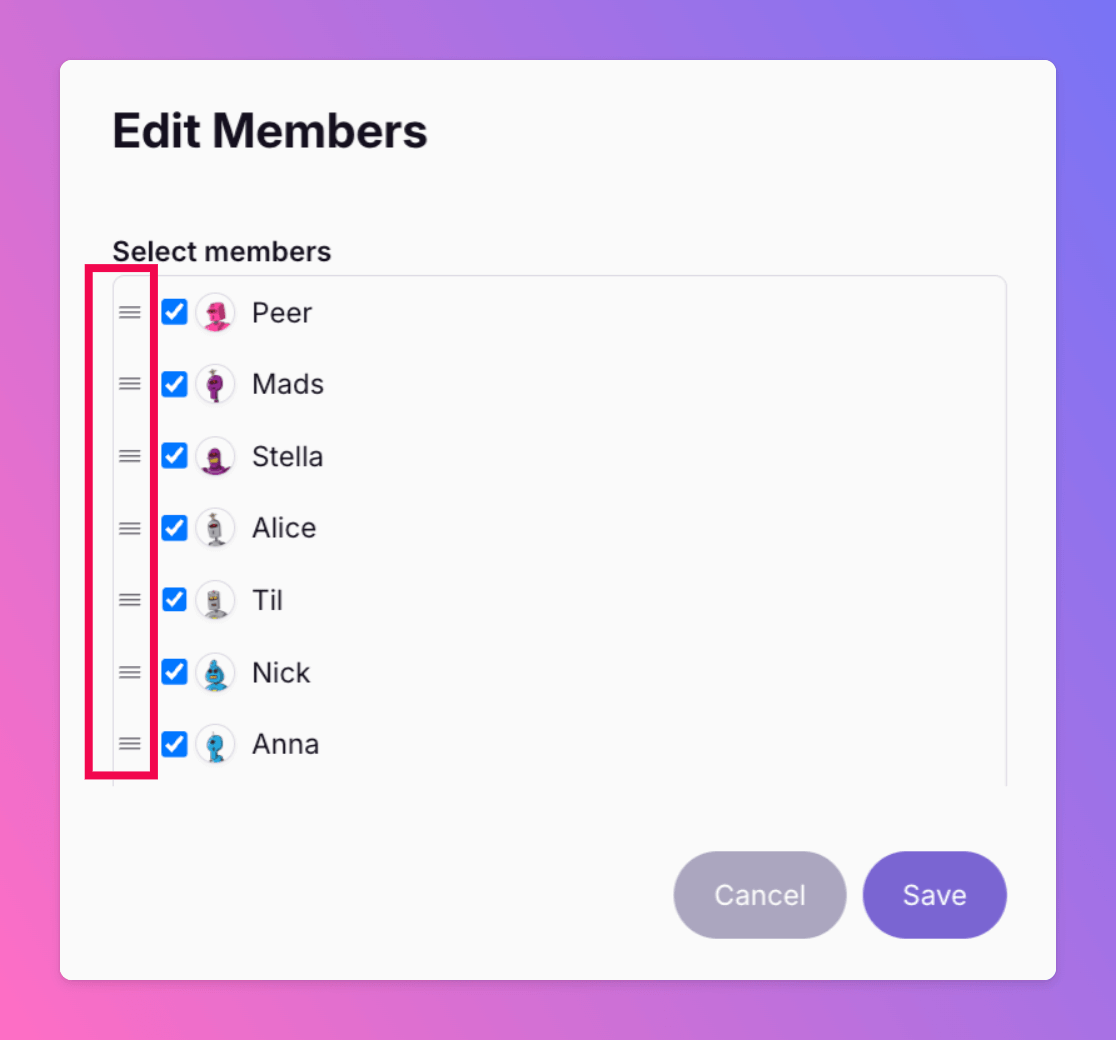The image size is (1116, 1040).
Task: Click the drag handle beside Alice
Action: (x=130, y=528)
